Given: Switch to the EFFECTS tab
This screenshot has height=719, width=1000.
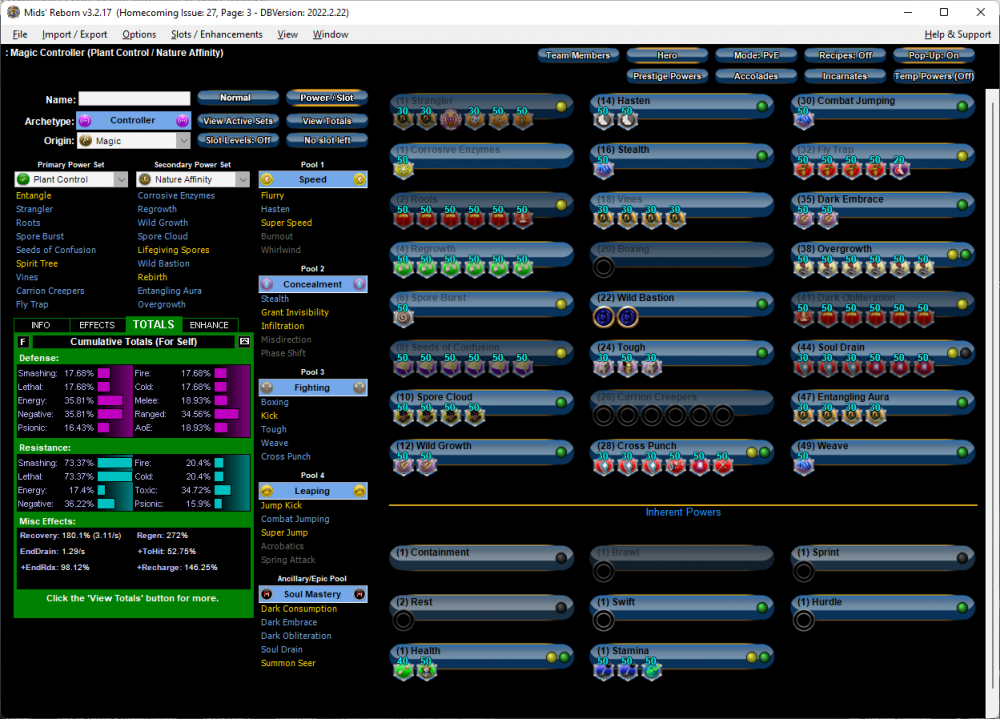Looking at the screenshot, I should point(97,325).
